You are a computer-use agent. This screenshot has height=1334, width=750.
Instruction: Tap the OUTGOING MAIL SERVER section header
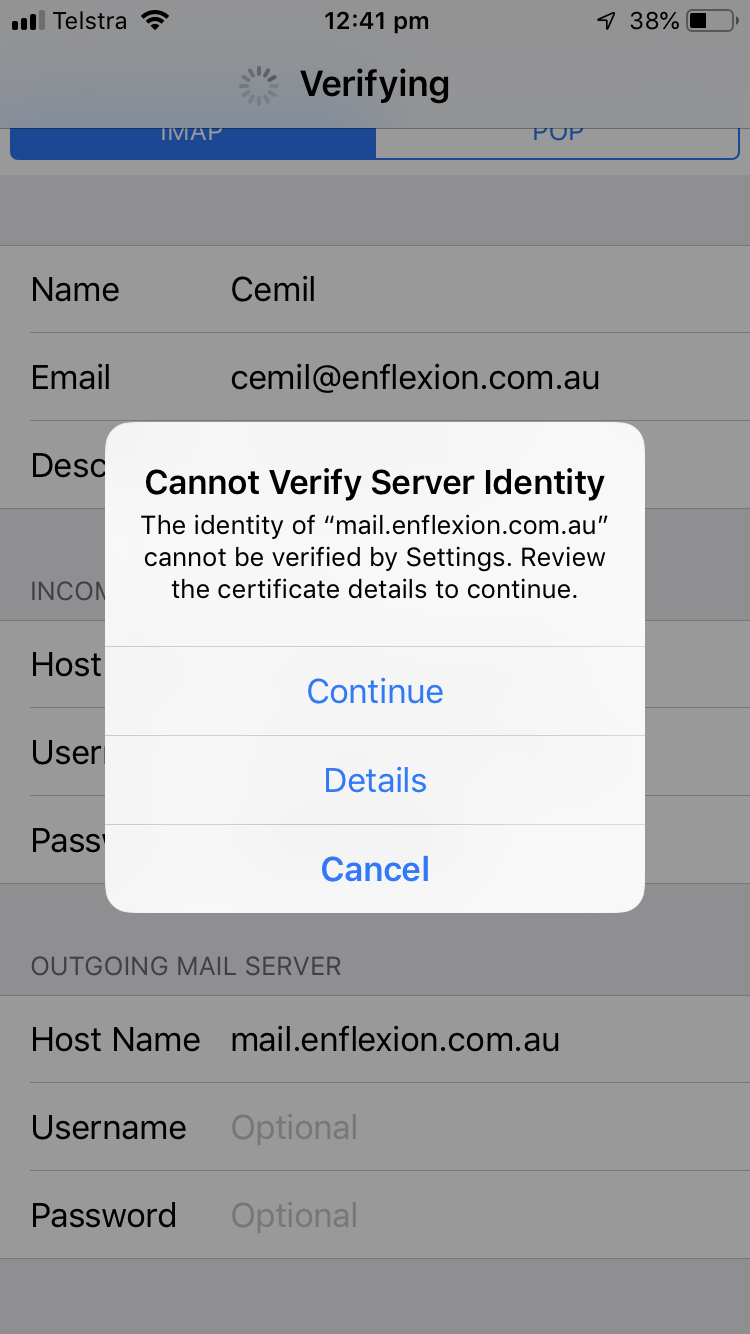point(186,966)
